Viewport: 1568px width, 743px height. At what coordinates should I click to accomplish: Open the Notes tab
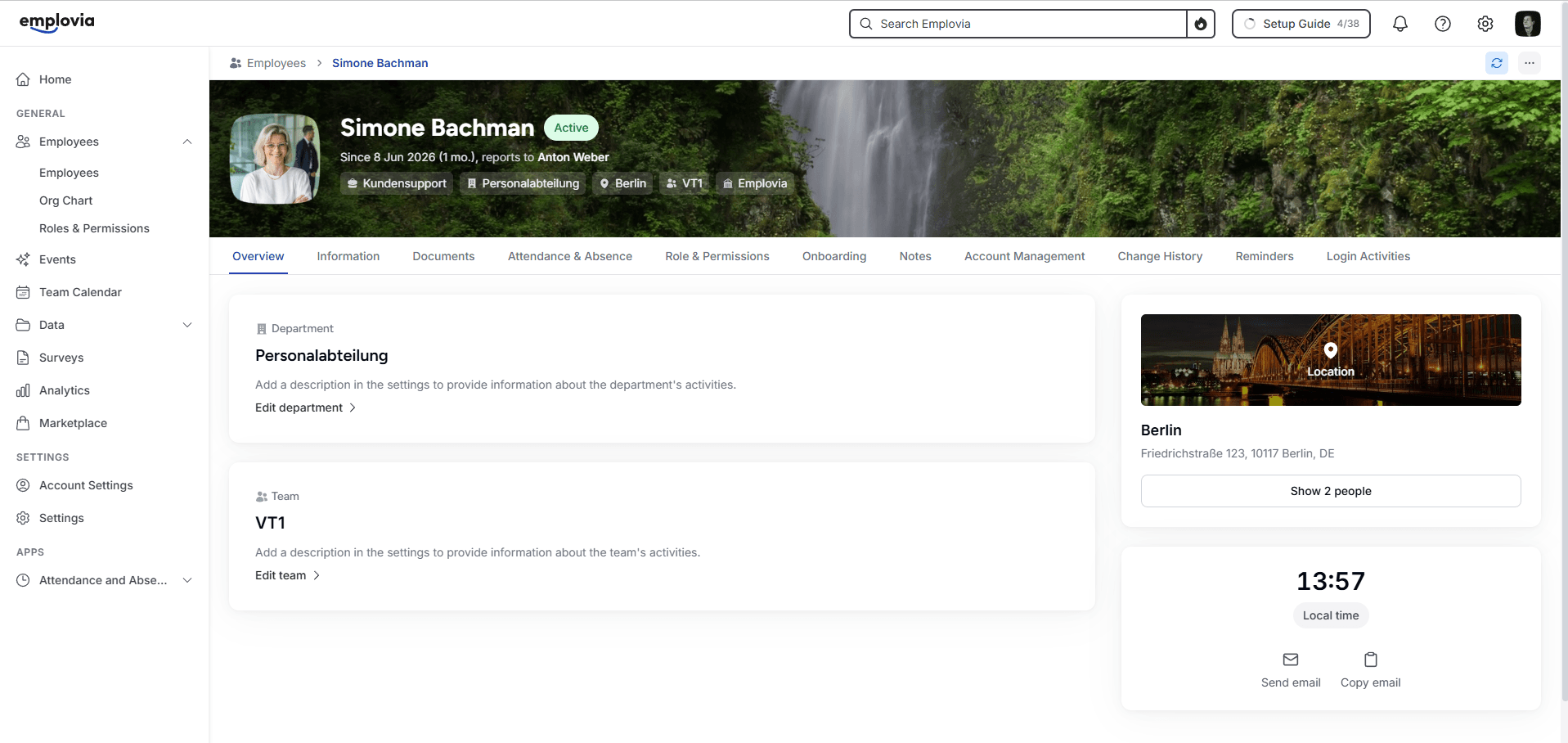tap(915, 256)
